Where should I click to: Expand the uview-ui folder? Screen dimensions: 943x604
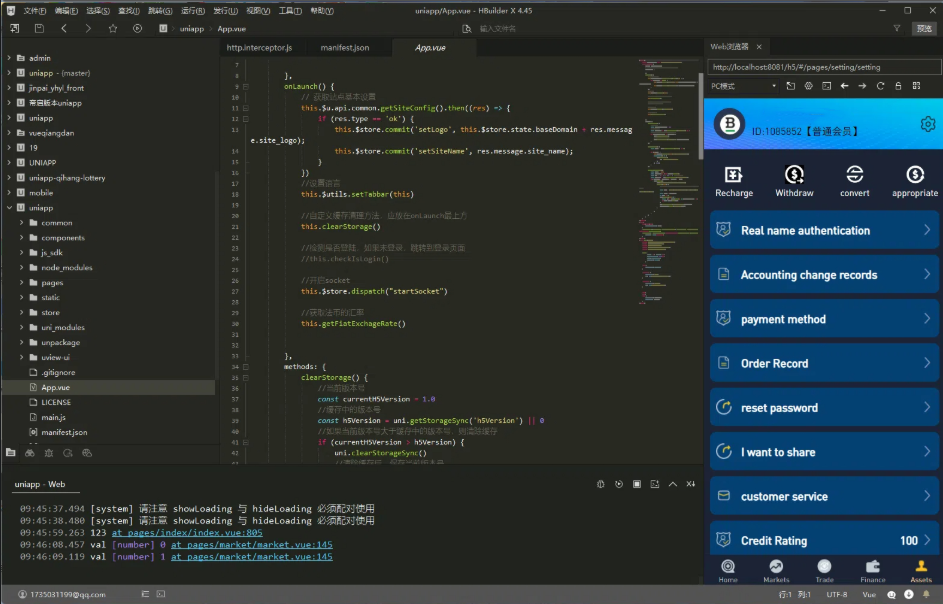tap(22, 357)
